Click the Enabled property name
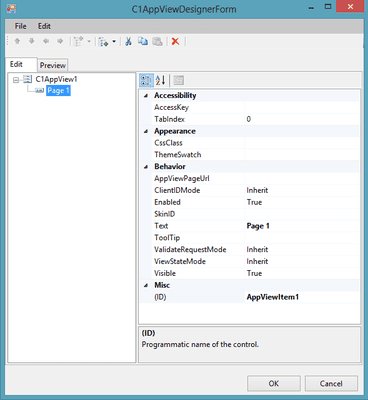 (167, 202)
